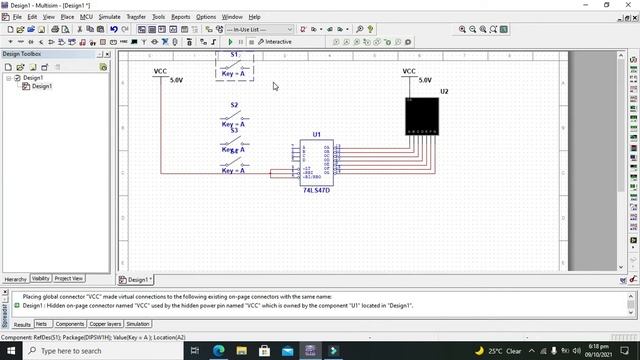Click the Save disk icon in toolbar

(x=41, y=29)
